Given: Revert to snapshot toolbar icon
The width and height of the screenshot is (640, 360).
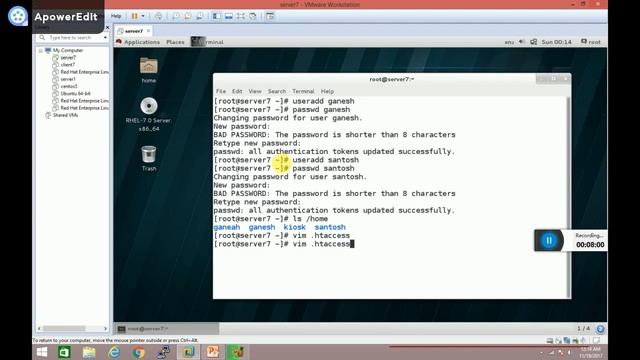Looking at the screenshot, I should tap(188, 16).
